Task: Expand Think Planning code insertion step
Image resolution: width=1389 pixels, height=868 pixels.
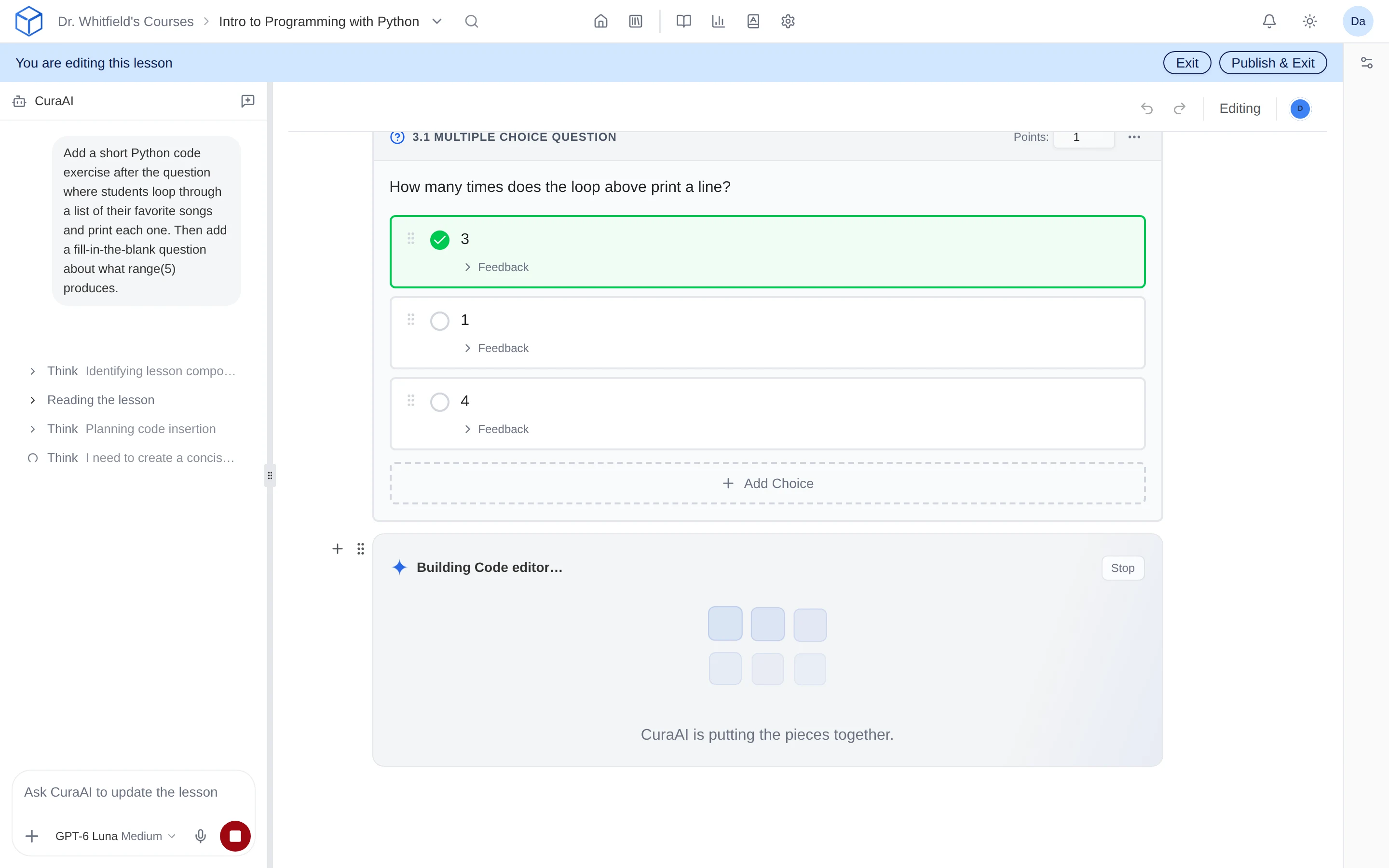Action: point(122,429)
